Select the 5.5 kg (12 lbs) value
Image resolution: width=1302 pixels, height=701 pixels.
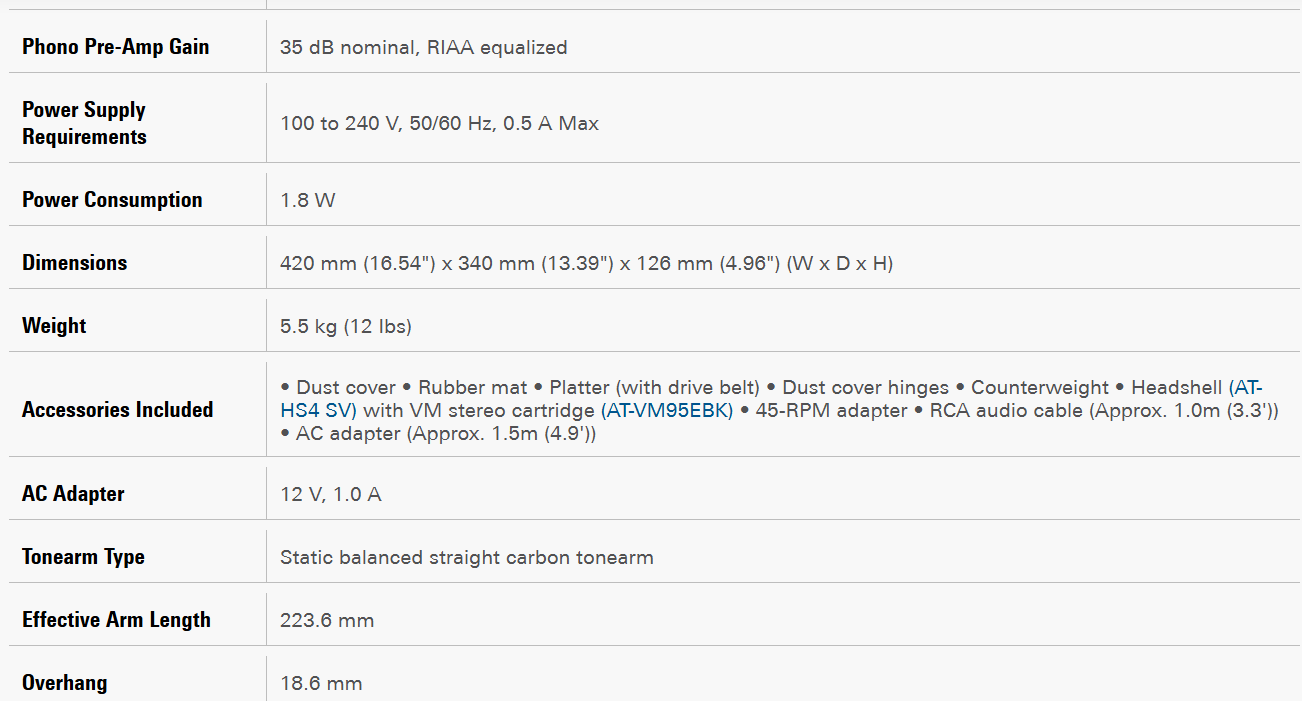pyautogui.click(x=346, y=326)
